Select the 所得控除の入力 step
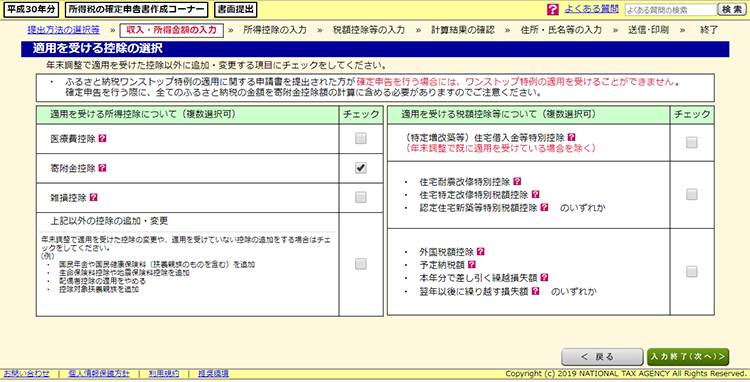The image size is (750, 382). pos(275,30)
